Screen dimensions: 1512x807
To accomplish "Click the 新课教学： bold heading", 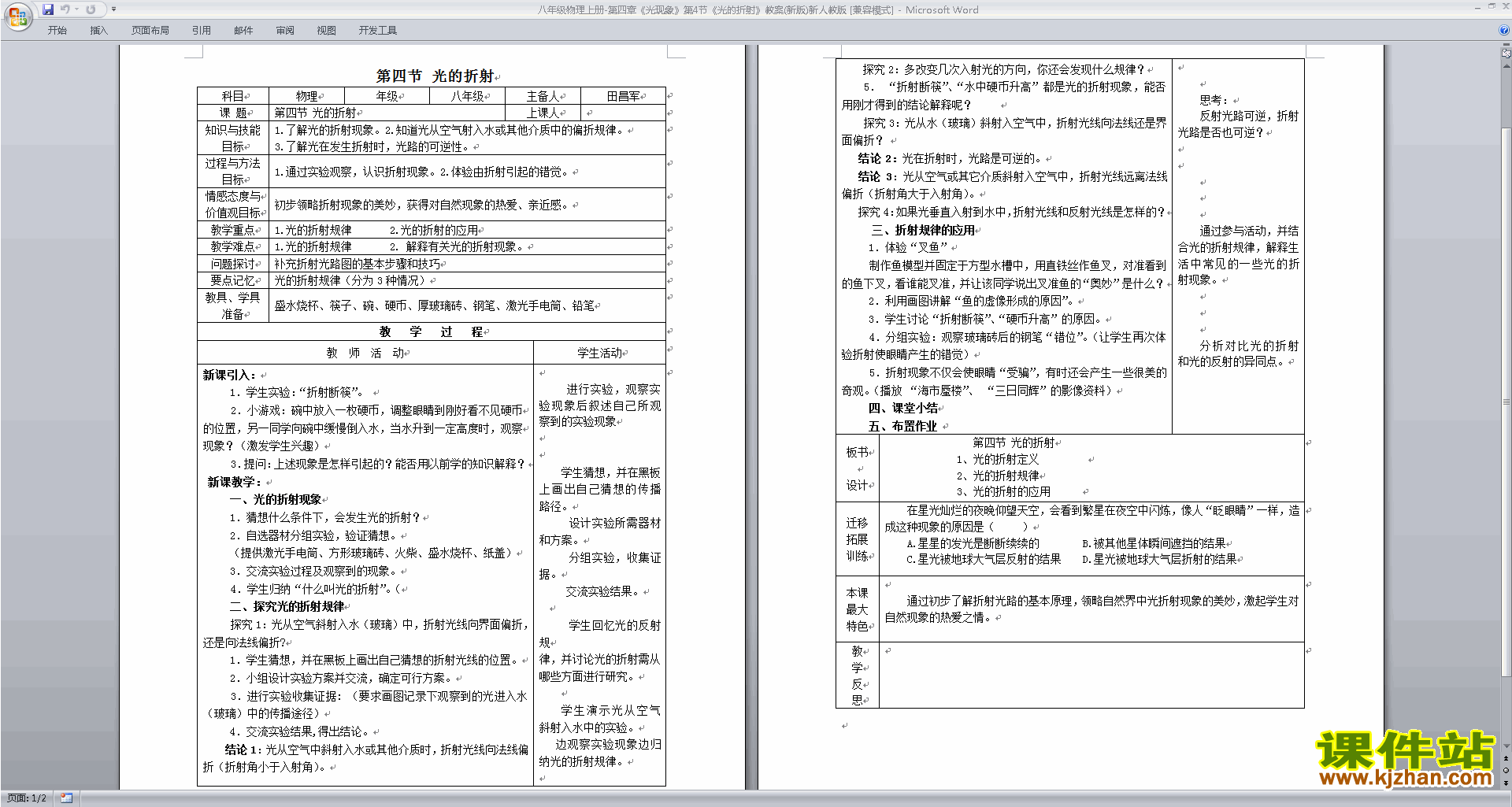I will [x=235, y=482].
